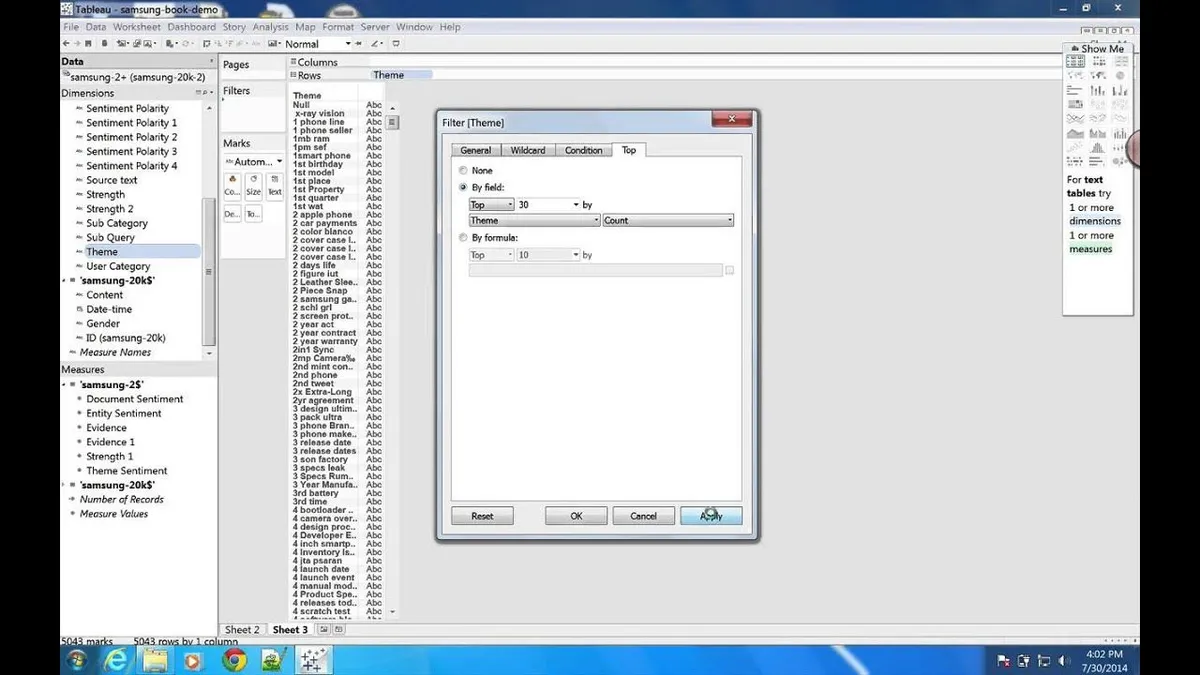Viewport: 1200px width, 675px height.
Task: Switch to the General tab
Action: (476, 150)
